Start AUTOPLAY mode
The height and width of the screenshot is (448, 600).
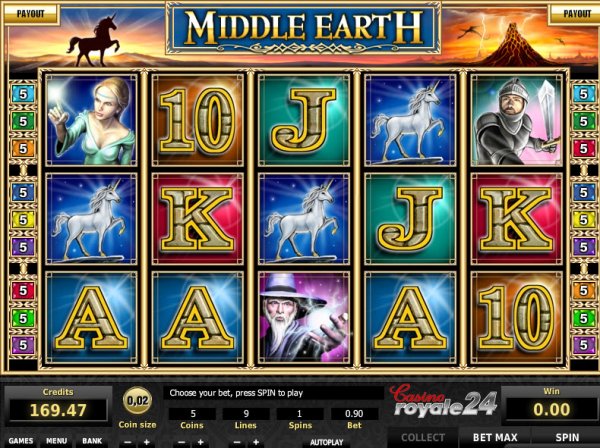326,442
